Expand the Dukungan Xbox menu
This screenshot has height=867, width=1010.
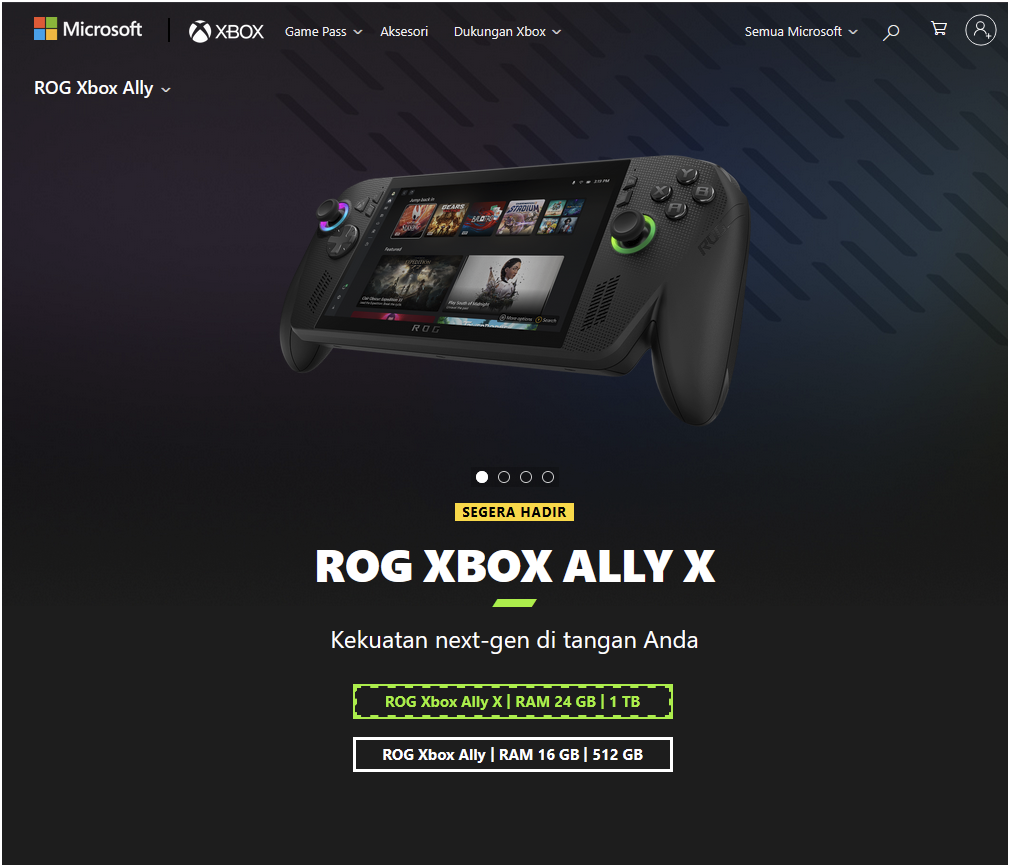(507, 32)
